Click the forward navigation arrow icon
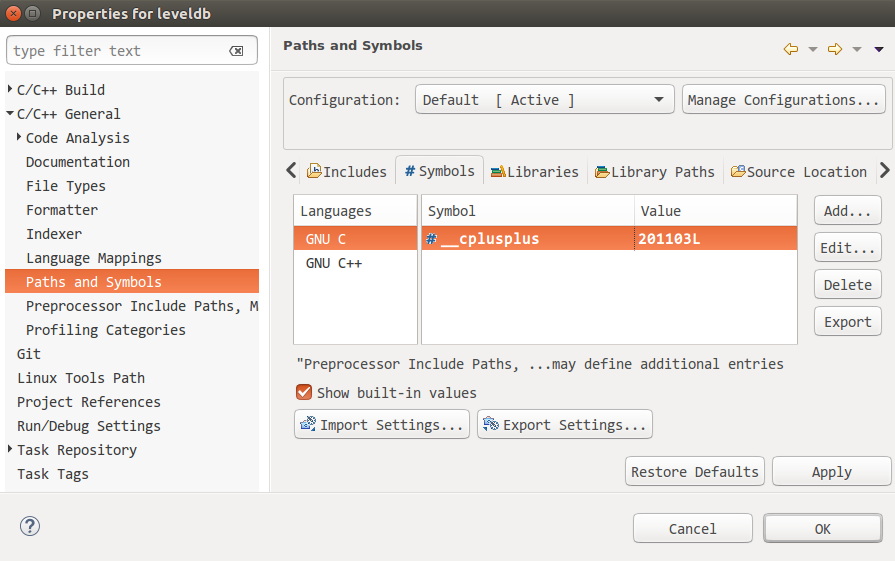The height and width of the screenshot is (561, 895). pos(834,49)
